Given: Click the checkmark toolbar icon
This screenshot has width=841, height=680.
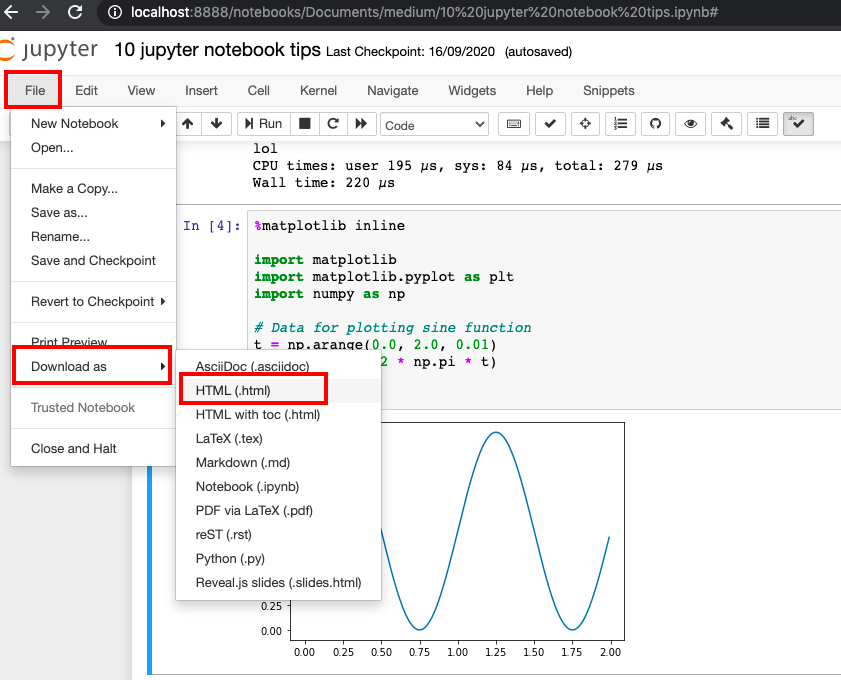Looking at the screenshot, I should click(550, 124).
